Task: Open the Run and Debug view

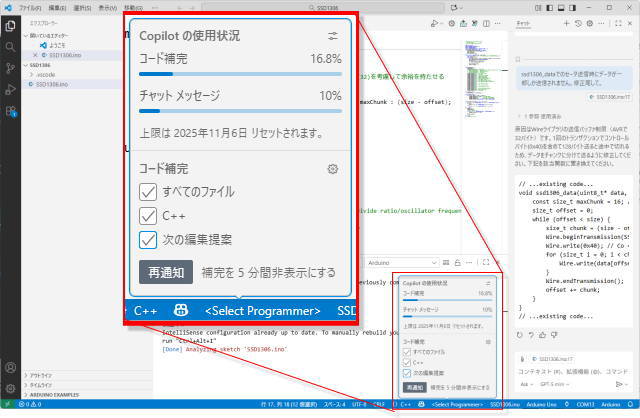Action: (x=11, y=91)
